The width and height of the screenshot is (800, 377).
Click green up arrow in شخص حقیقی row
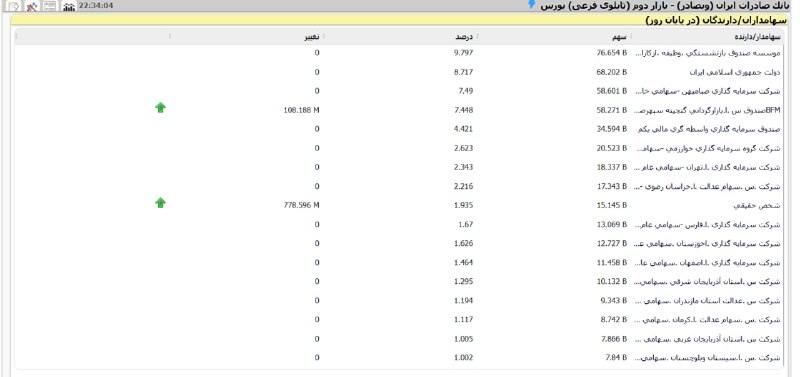point(161,203)
